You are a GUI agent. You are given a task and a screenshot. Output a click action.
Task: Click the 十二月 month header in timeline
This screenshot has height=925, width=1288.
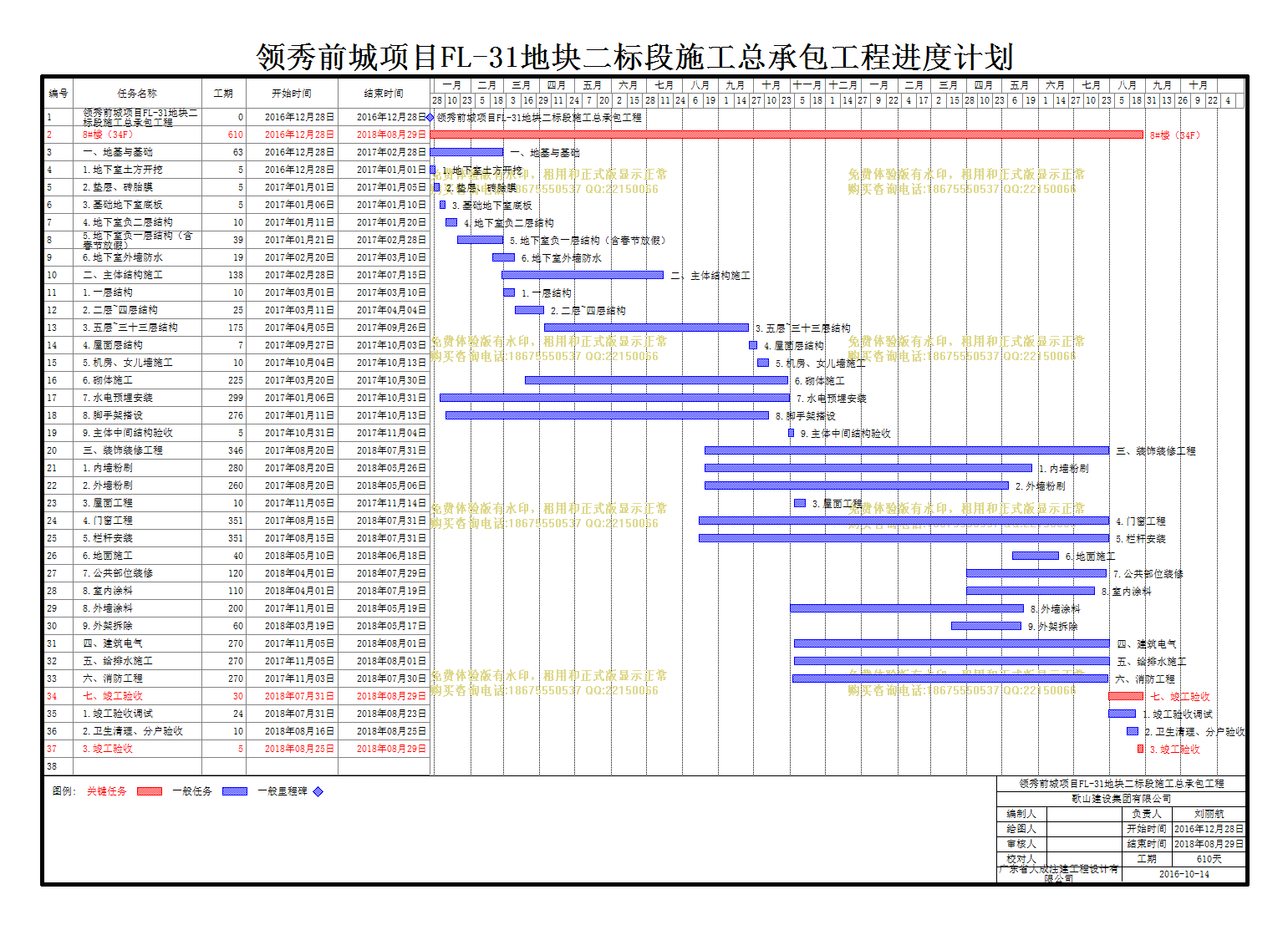843,85
